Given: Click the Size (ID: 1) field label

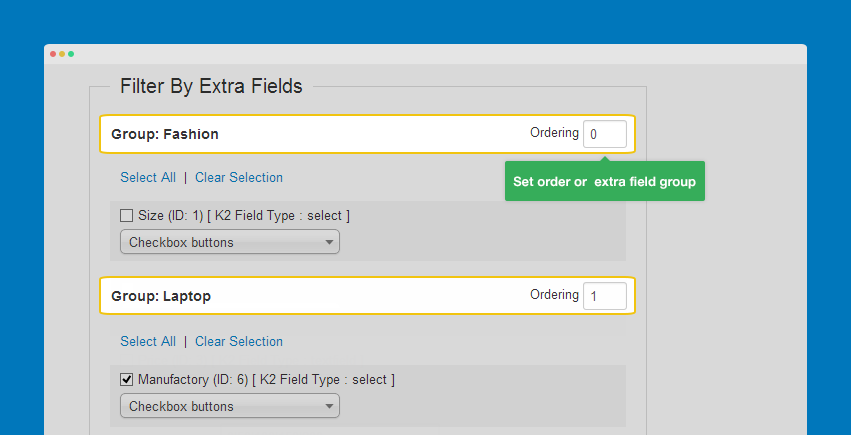Looking at the screenshot, I should [x=244, y=216].
